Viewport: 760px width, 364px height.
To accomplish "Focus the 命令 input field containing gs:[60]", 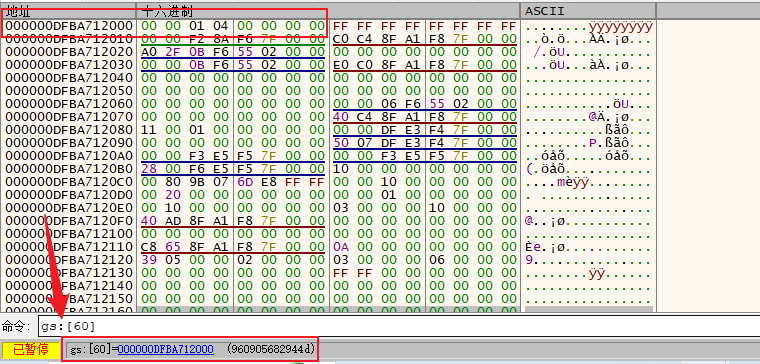I will (x=398, y=327).
